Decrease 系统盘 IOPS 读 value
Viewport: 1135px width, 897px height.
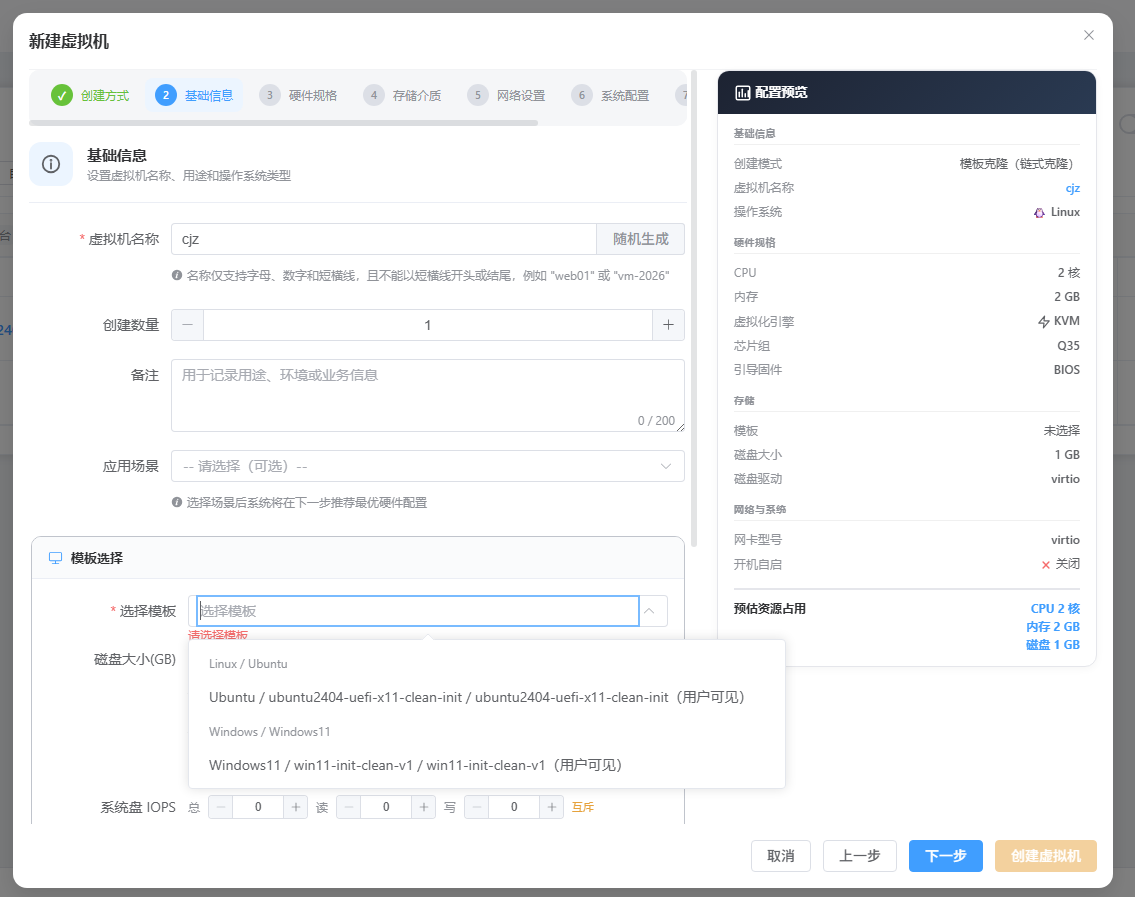349,807
